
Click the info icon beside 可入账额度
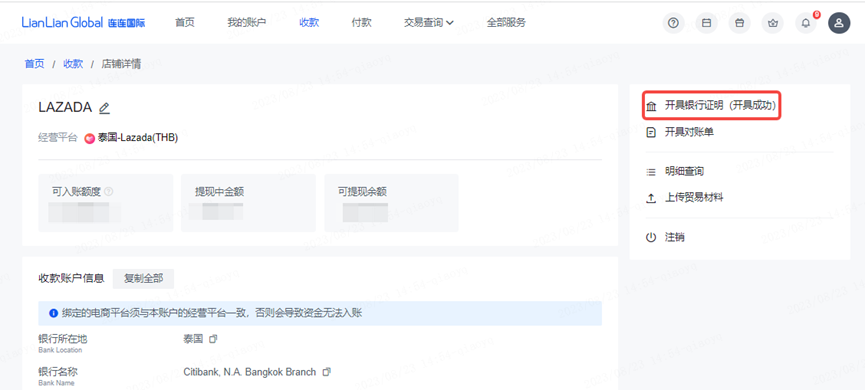(x=109, y=191)
